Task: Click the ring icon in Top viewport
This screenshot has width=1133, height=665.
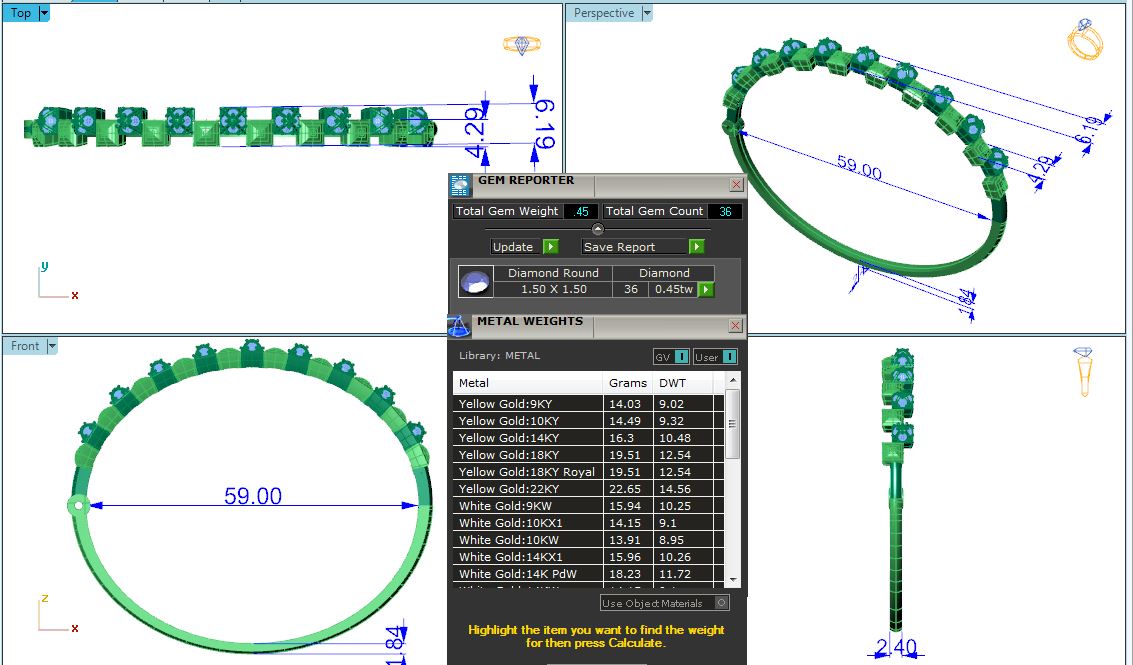Action: click(x=521, y=45)
